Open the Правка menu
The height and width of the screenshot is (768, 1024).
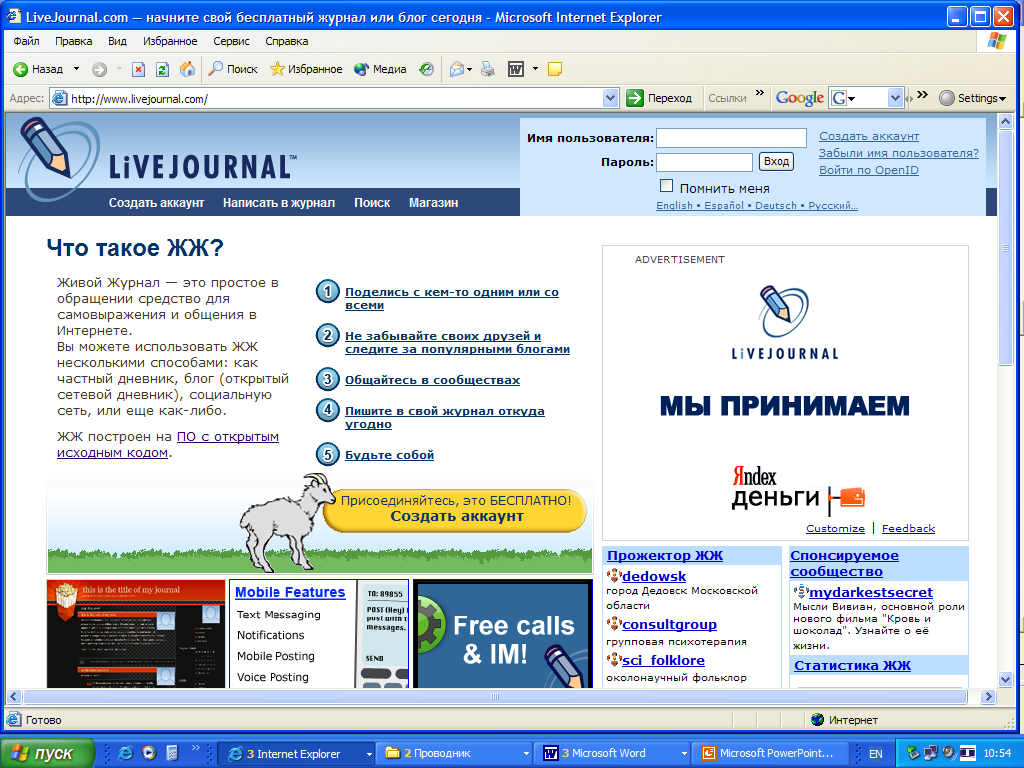[73, 41]
